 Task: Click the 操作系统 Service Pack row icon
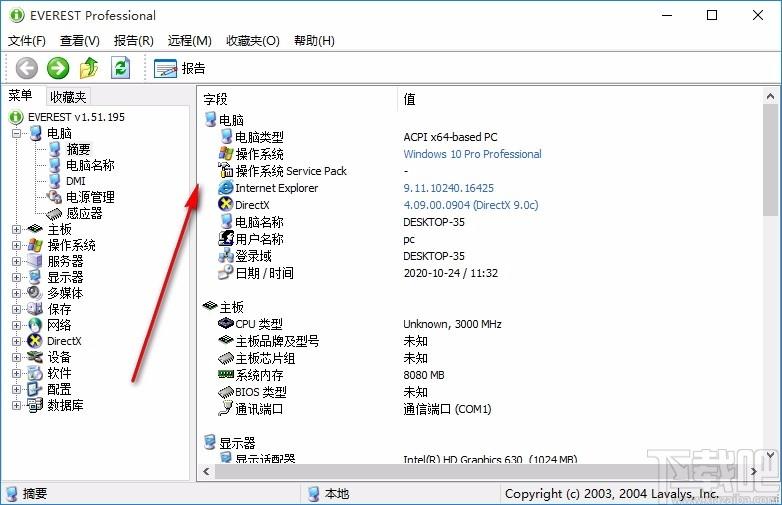pos(226,170)
